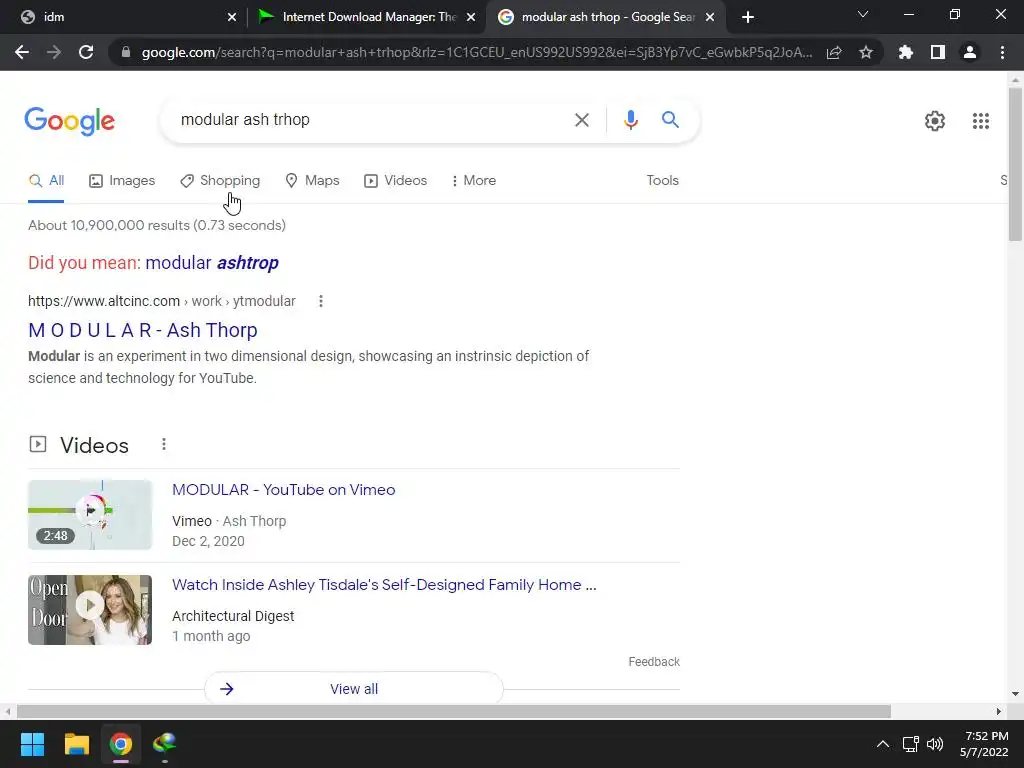Open the Chrome extensions puzzle icon
The width and height of the screenshot is (1024, 768).
[x=905, y=52]
